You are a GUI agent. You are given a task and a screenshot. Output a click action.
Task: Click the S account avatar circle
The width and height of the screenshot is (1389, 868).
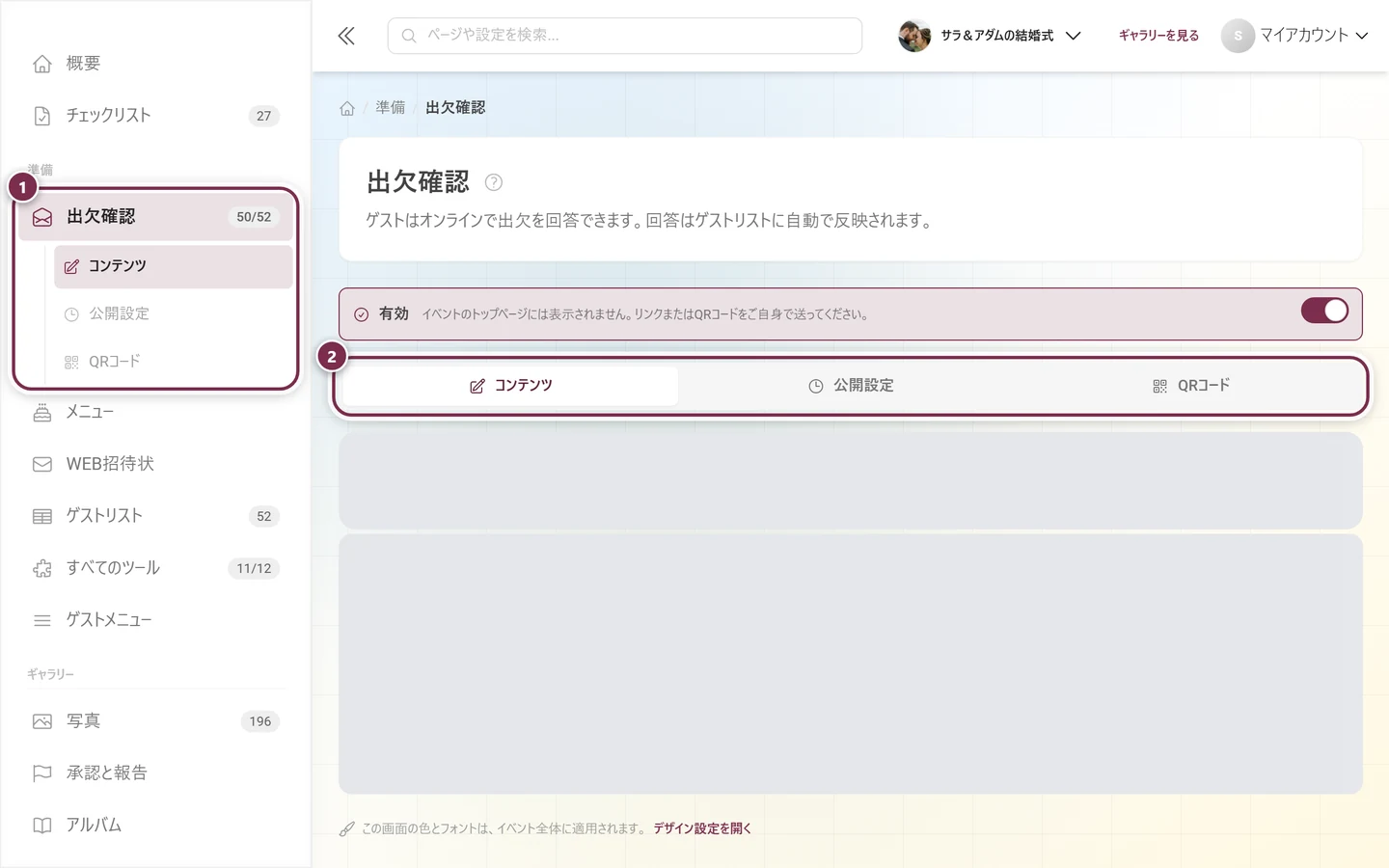tap(1238, 36)
